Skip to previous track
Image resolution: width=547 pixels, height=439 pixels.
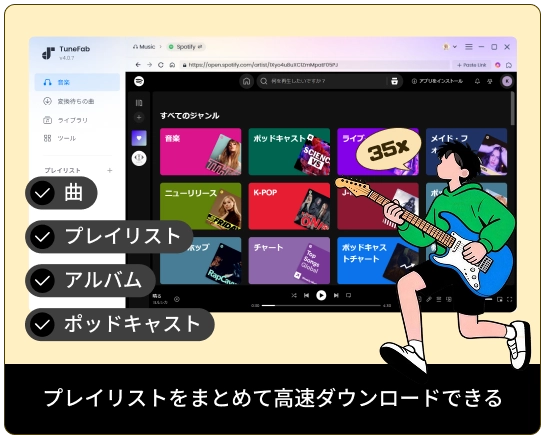[x=306, y=295]
